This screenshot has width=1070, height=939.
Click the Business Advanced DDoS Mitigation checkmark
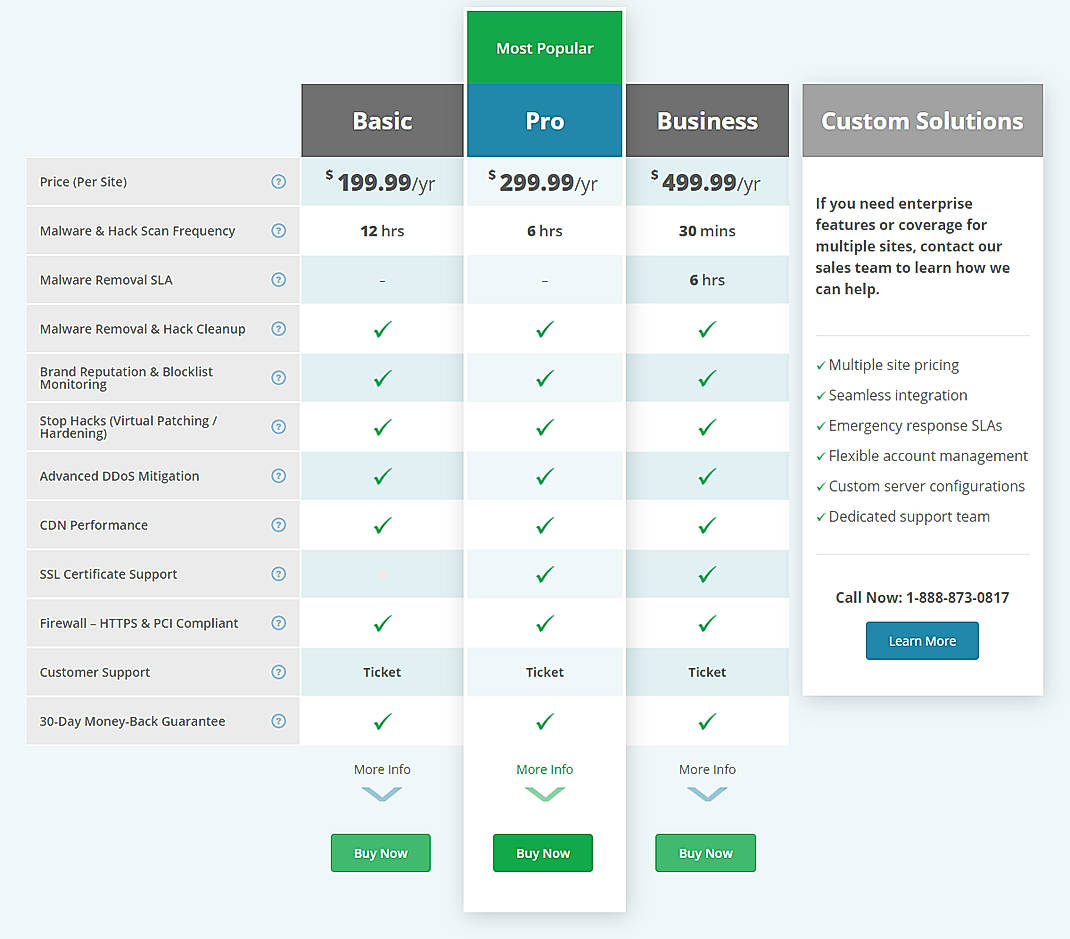tap(707, 476)
